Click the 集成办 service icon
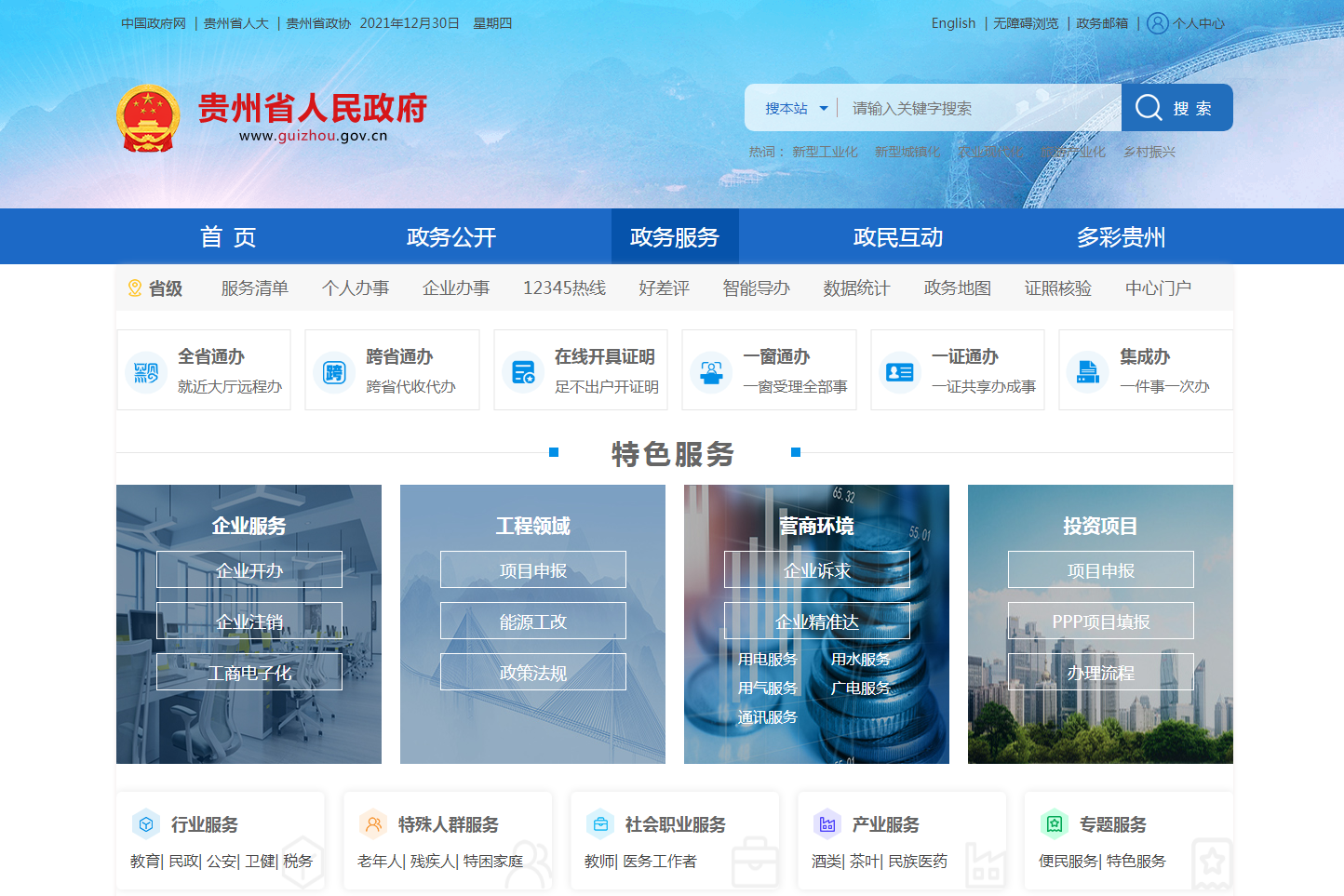1344x896 pixels. tap(1088, 372)
